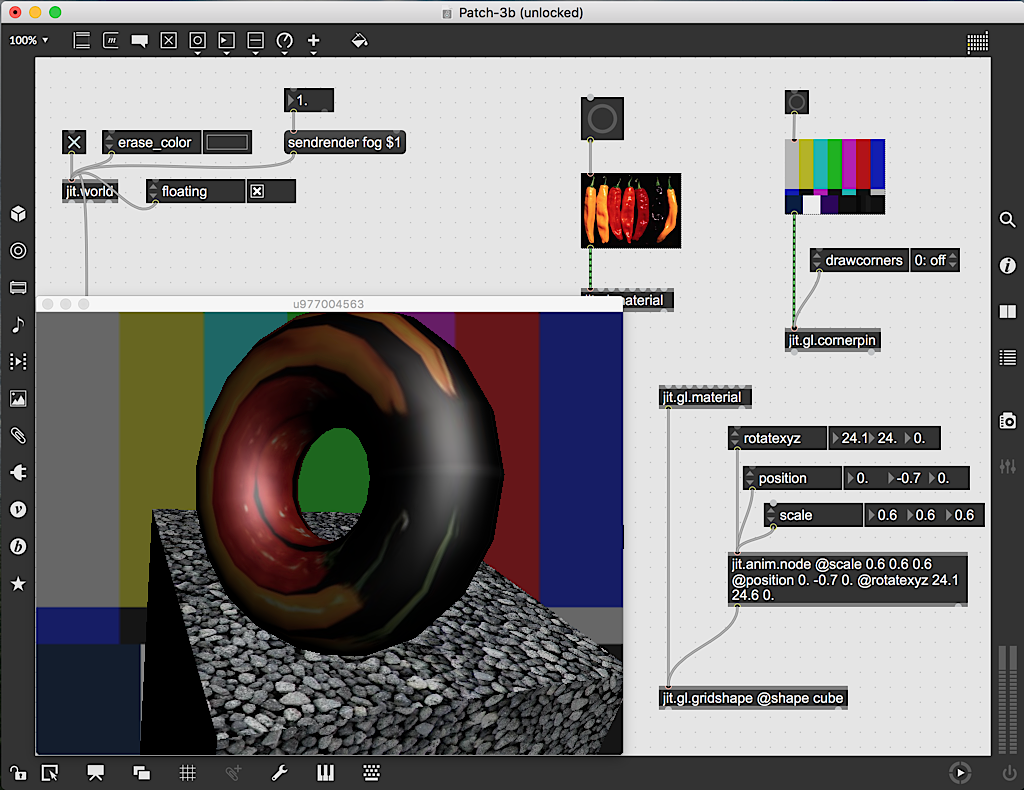The image size is (1024, 790).
Task: Click the global transport play icon at bottom right
Action: (x=960, y=773)
